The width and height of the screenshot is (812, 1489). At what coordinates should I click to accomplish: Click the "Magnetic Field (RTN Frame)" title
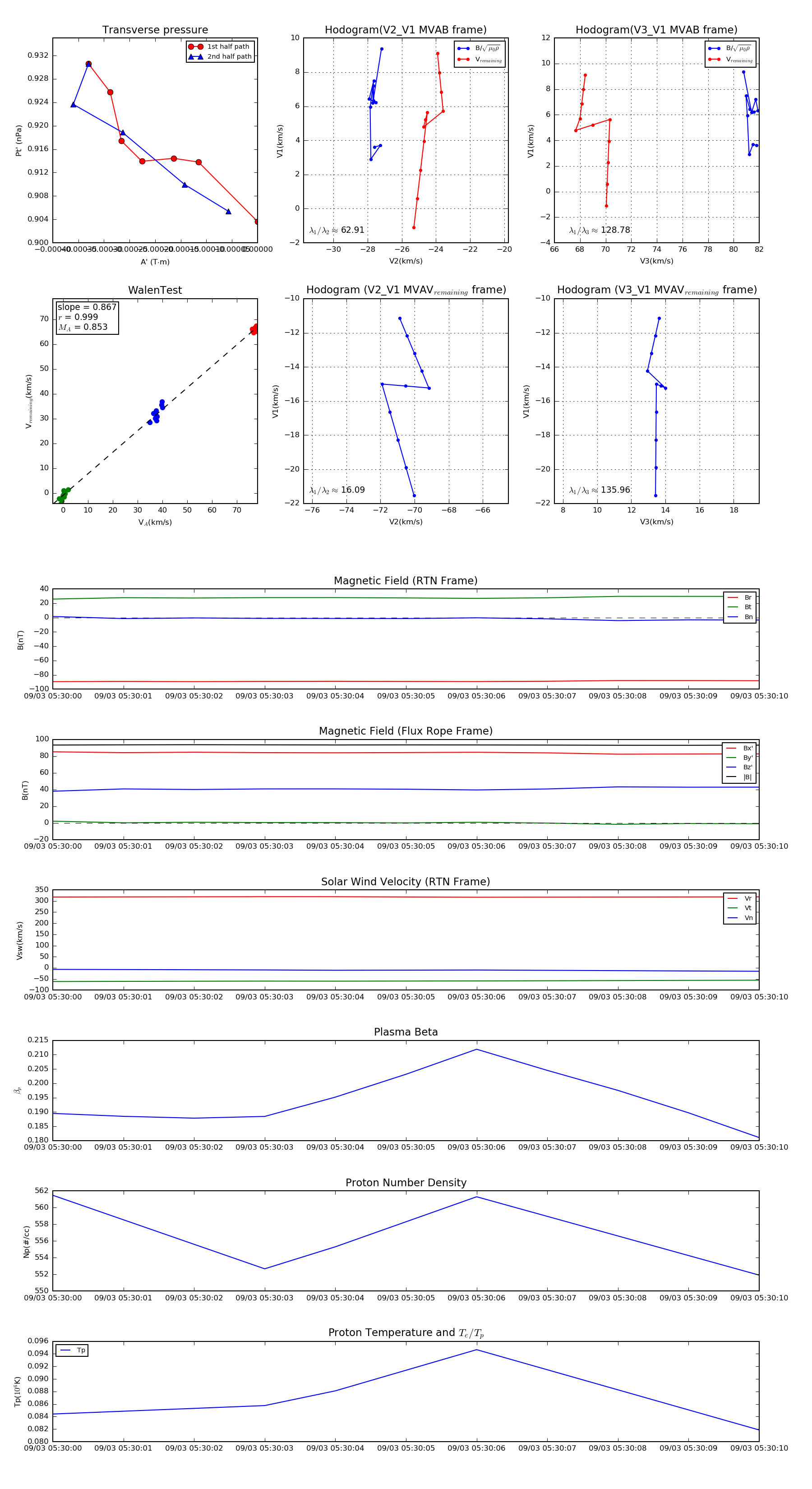(x=406, y=581)
